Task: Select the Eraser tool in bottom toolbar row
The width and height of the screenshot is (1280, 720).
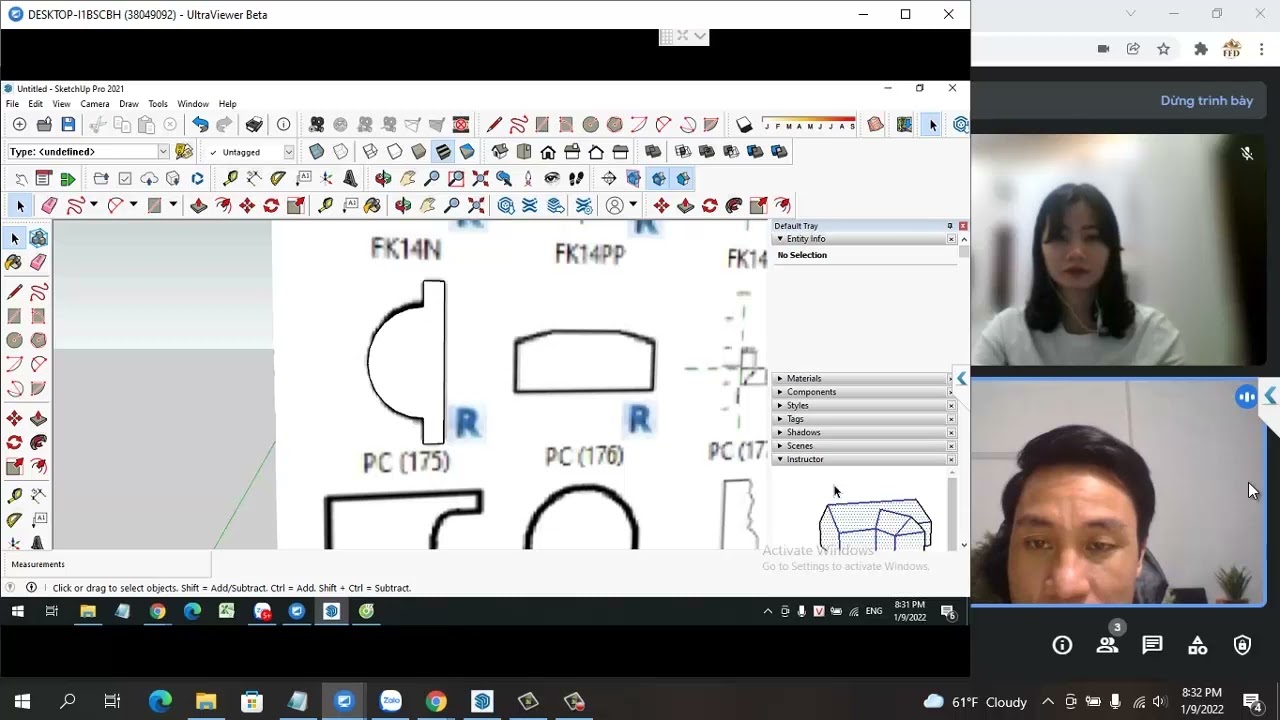Action: click(49, 206)
